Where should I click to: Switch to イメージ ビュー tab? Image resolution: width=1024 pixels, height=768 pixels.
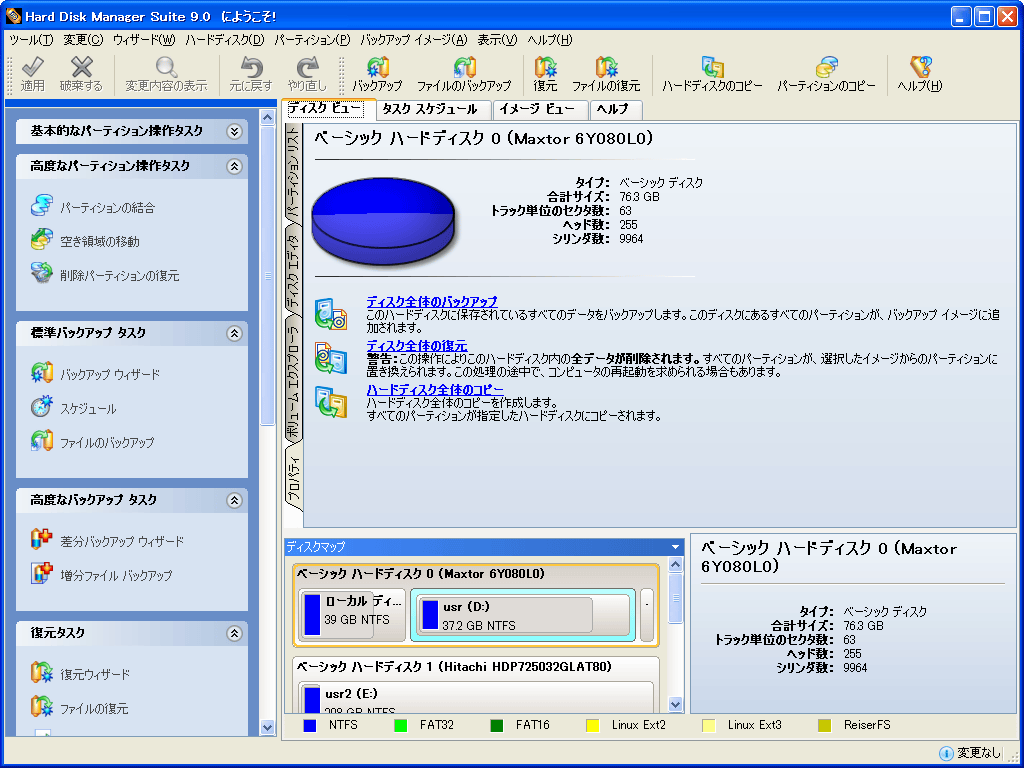[540, 110]
